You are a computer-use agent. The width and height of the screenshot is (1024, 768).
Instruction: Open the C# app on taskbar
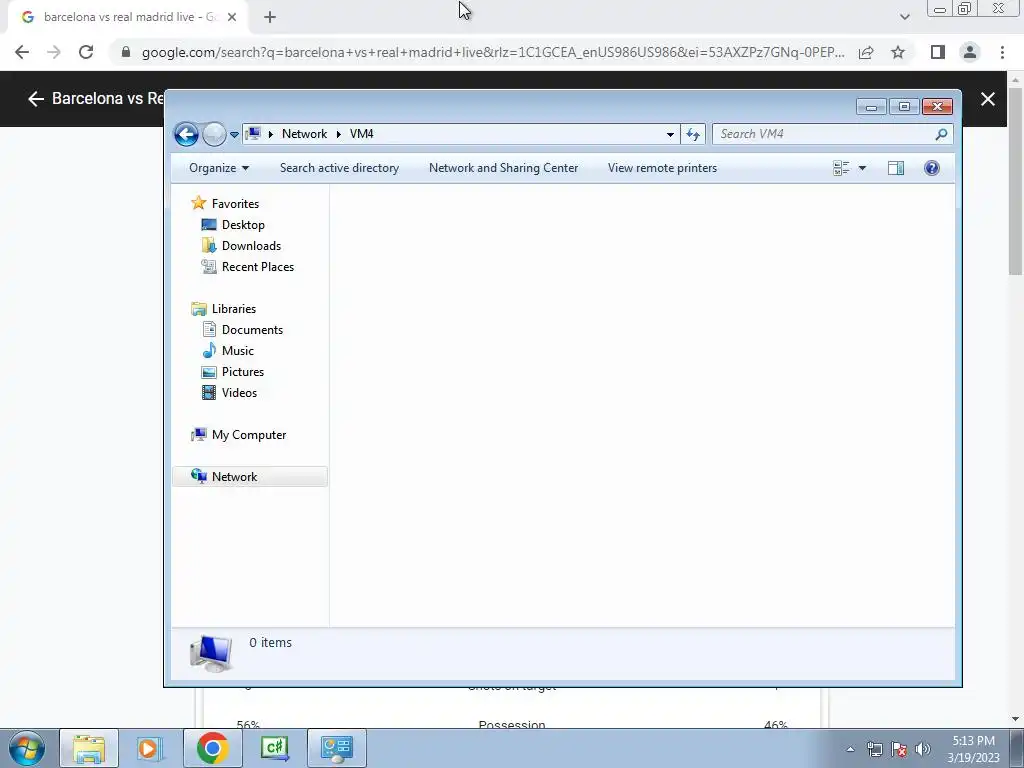point(274,748)
